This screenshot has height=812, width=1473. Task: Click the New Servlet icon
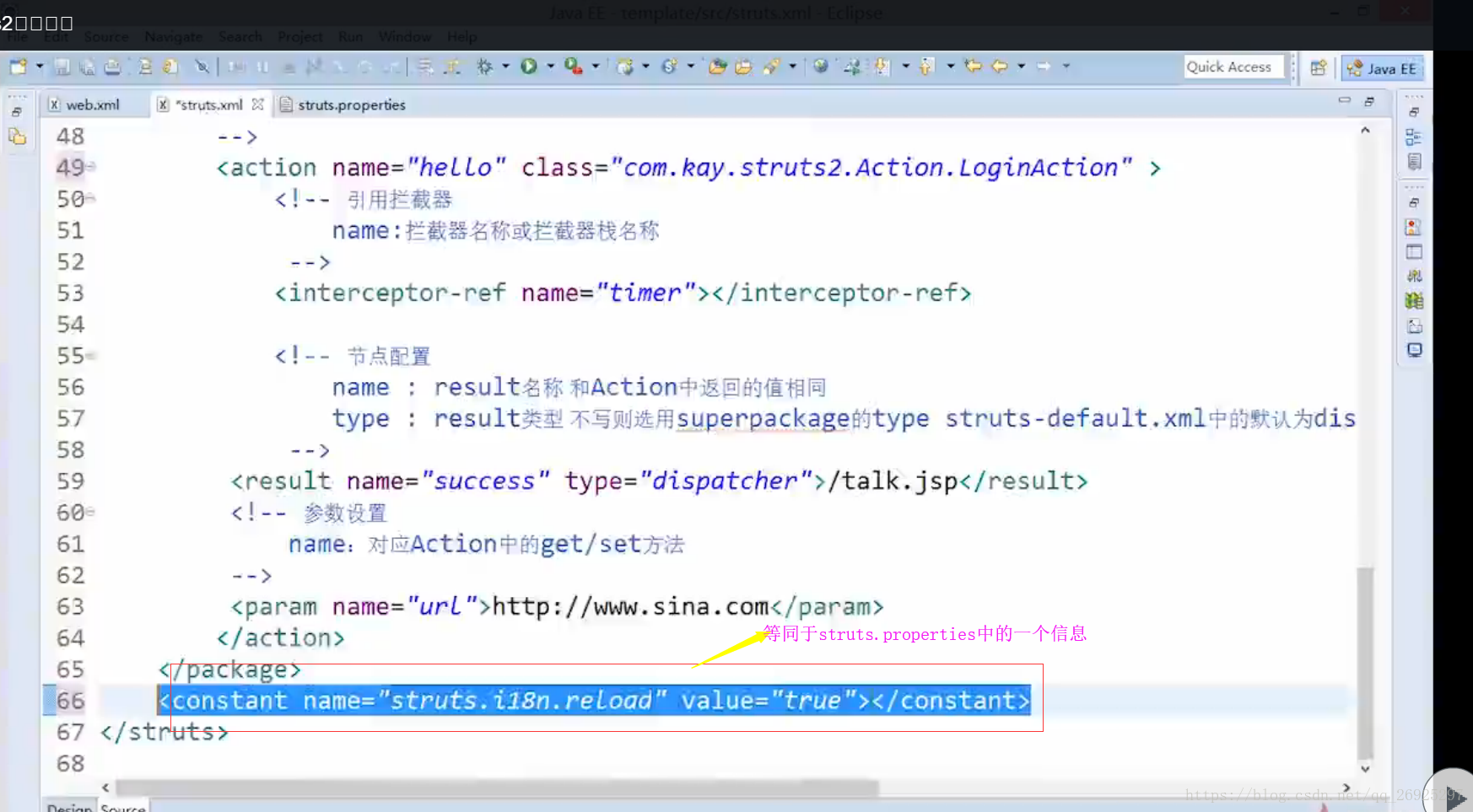[x=670, y=66]
